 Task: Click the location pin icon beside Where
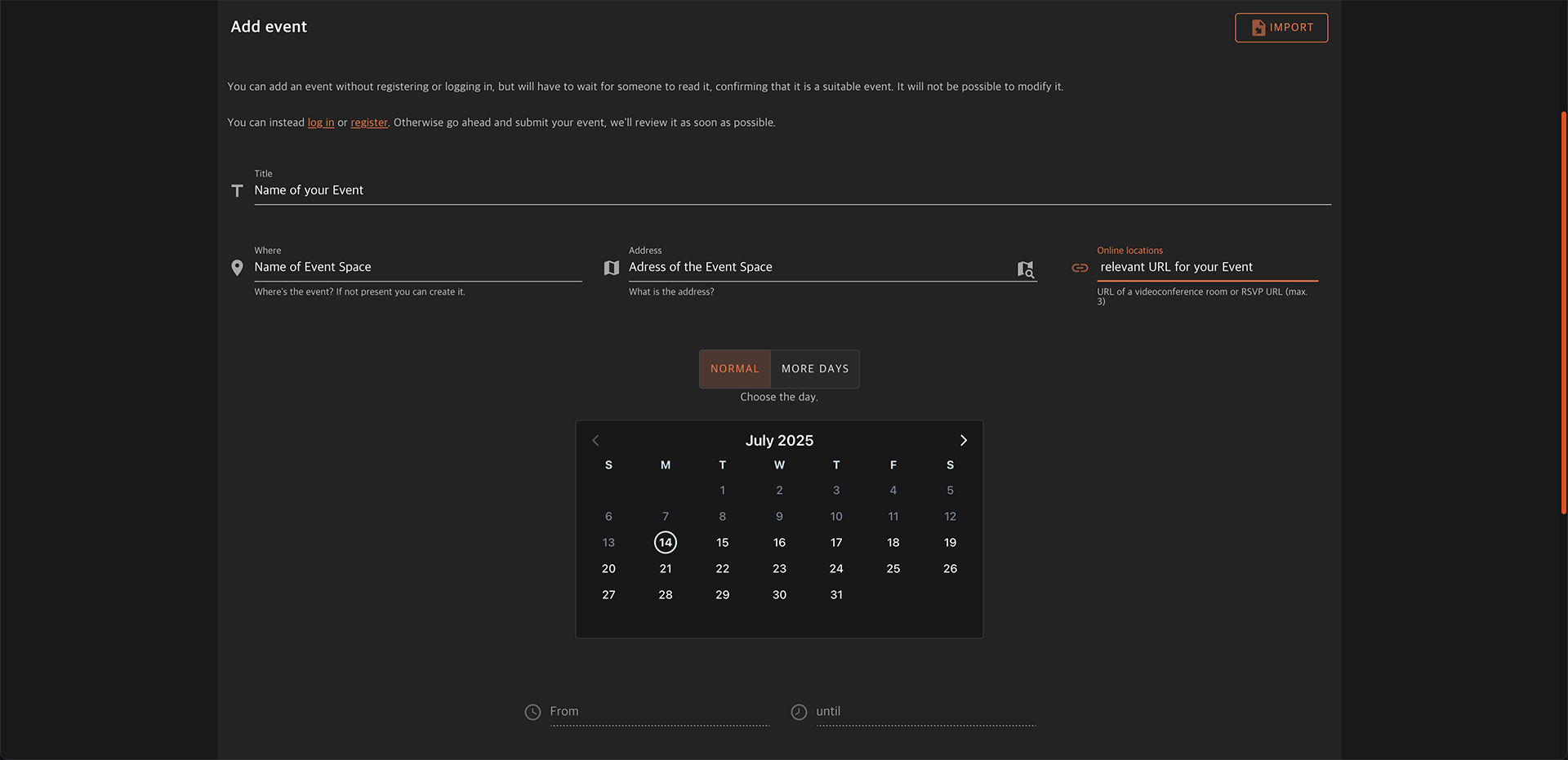coord(237,268)
